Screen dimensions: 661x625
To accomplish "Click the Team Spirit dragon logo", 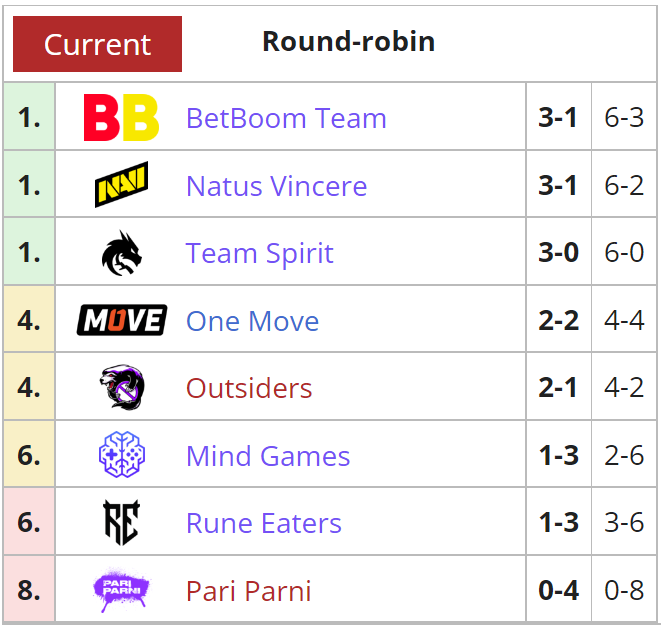I will [x=121, y=253].
